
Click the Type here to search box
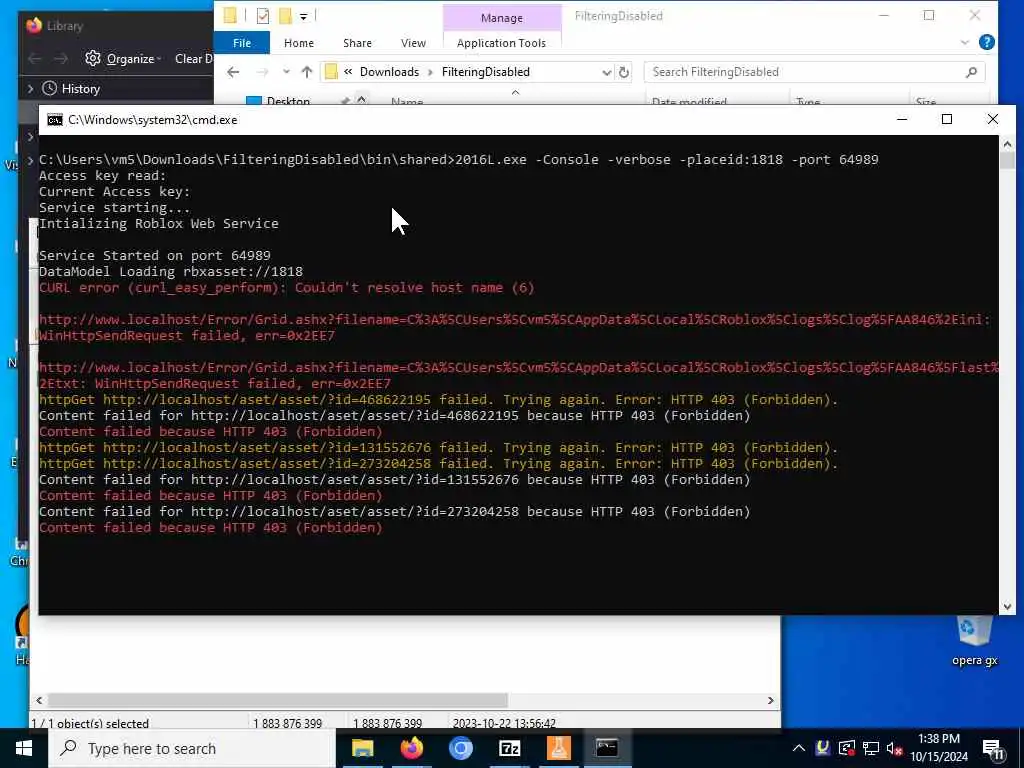191,748
